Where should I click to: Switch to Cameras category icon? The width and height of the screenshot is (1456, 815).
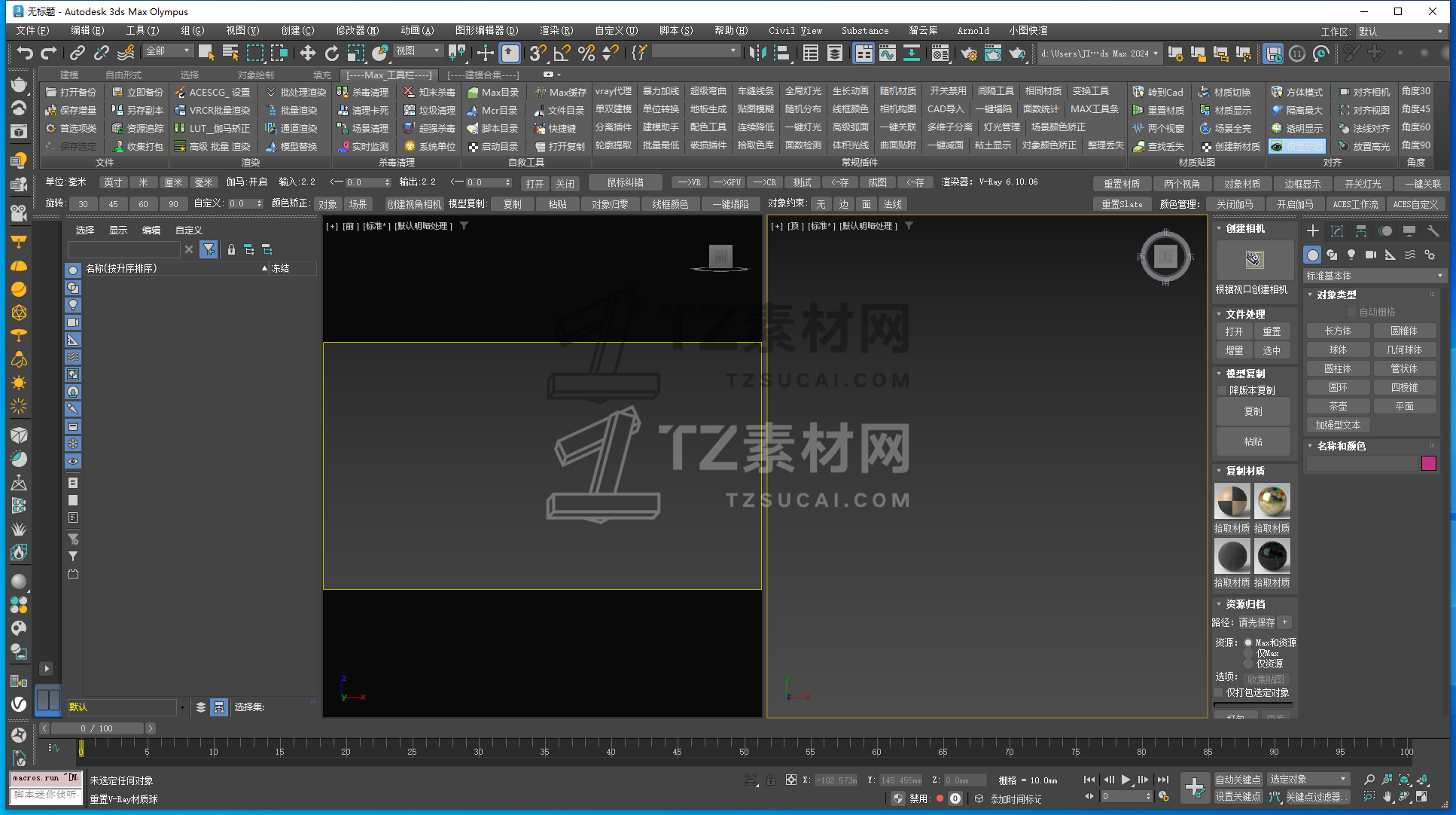(1371, 255)
